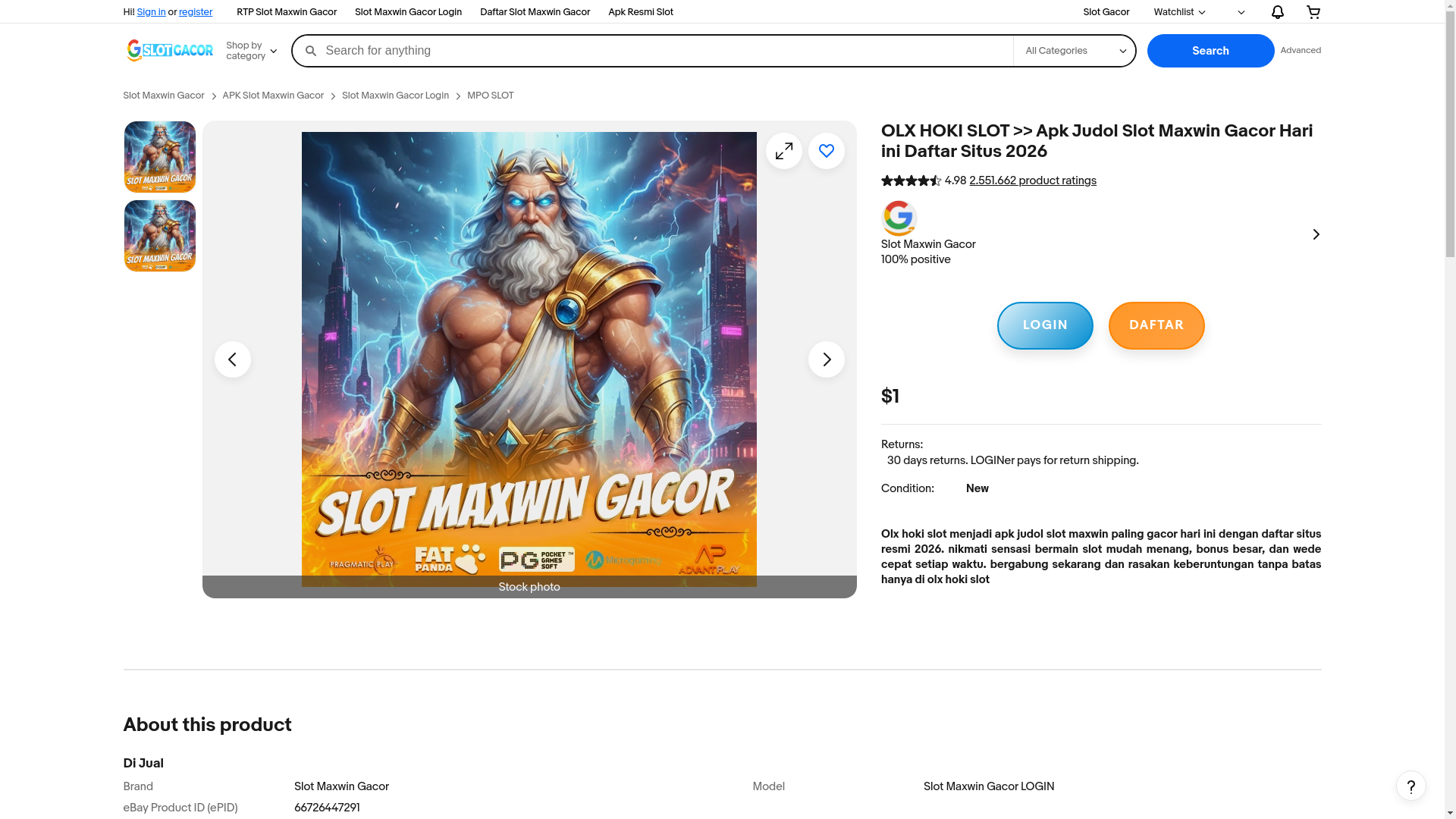Click the orange DAFTAR button
Image resolution: width=1456 pixels, height=819 pixels.
(1156, 325)
